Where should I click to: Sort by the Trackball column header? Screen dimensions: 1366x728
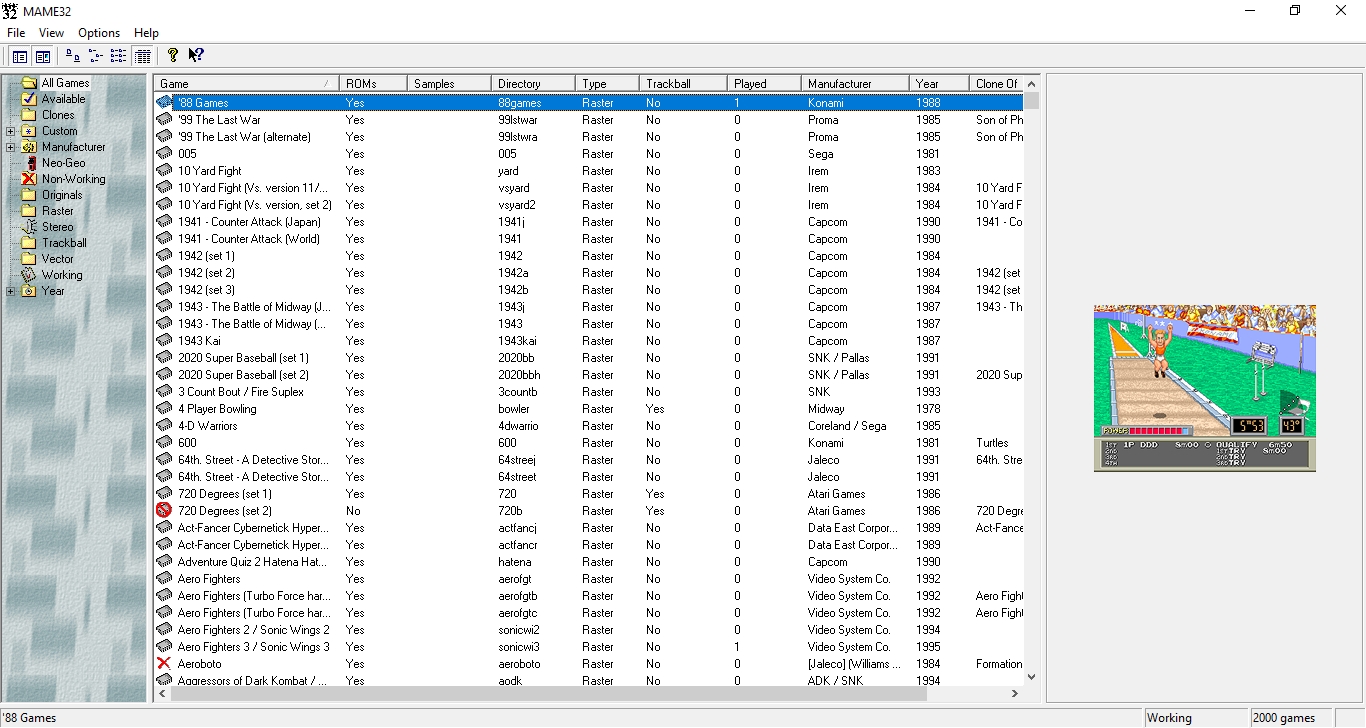point(683,84)
